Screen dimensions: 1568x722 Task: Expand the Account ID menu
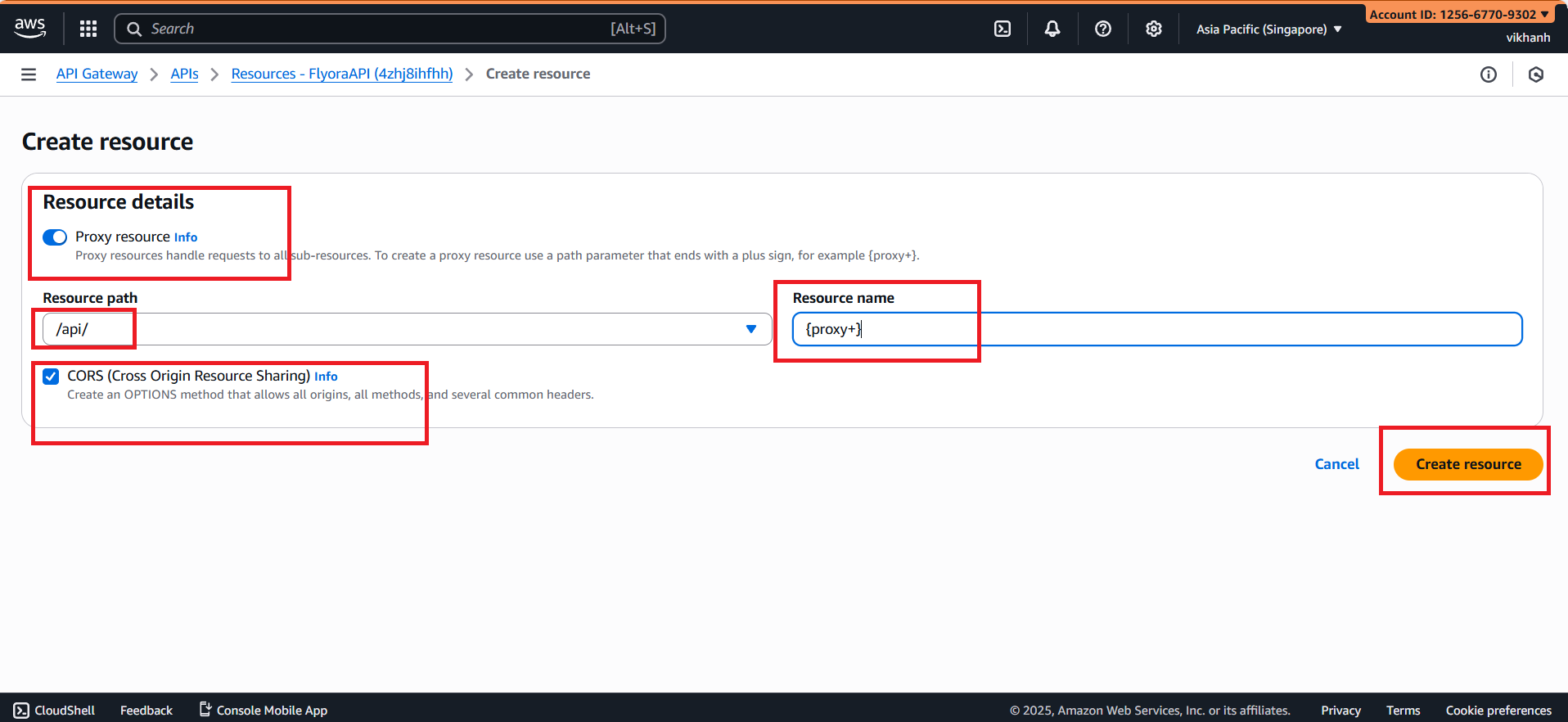click(x=1458, y=14)
